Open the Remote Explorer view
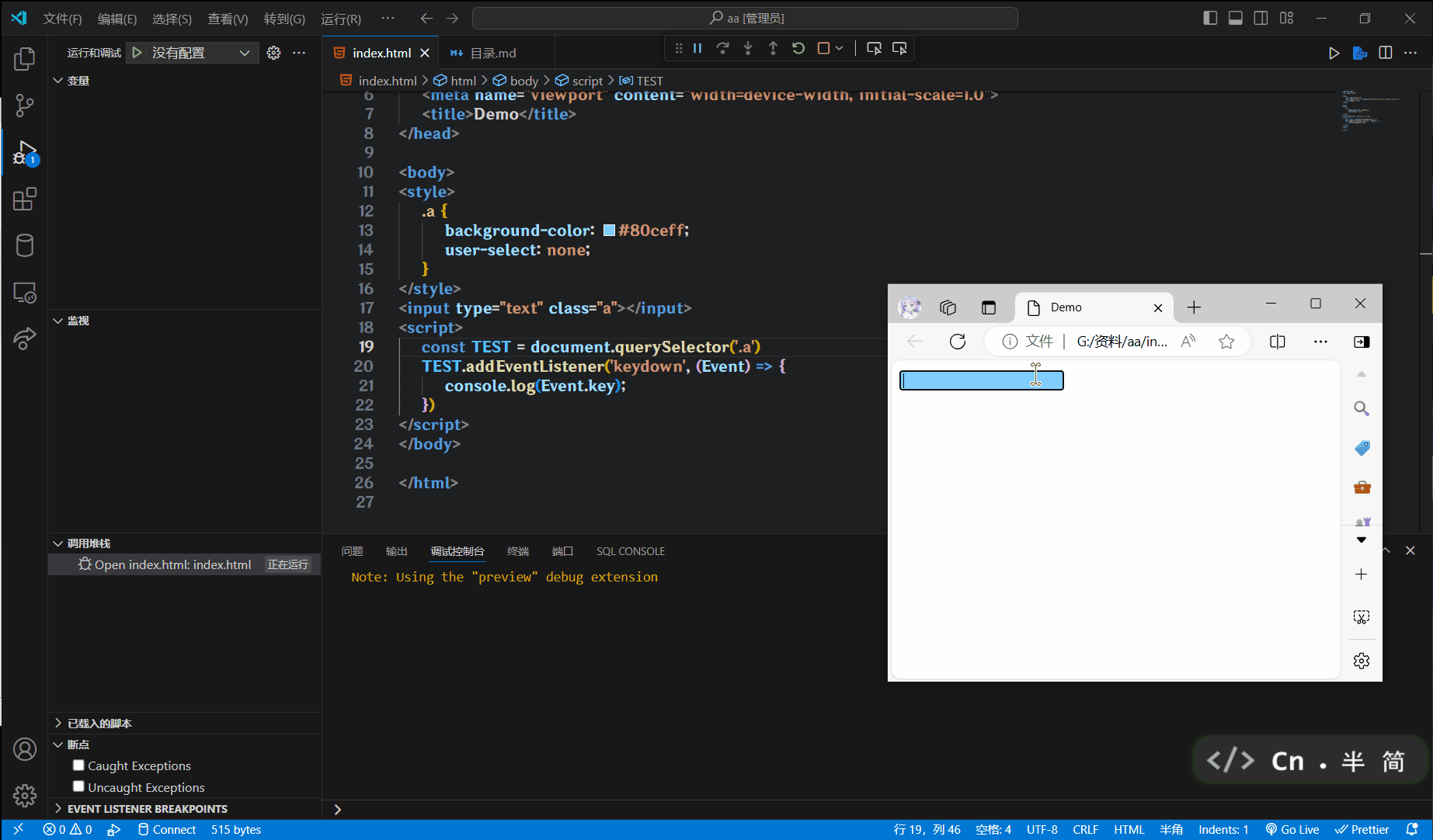Viewport: 1433px width, 840px height. 25,293
